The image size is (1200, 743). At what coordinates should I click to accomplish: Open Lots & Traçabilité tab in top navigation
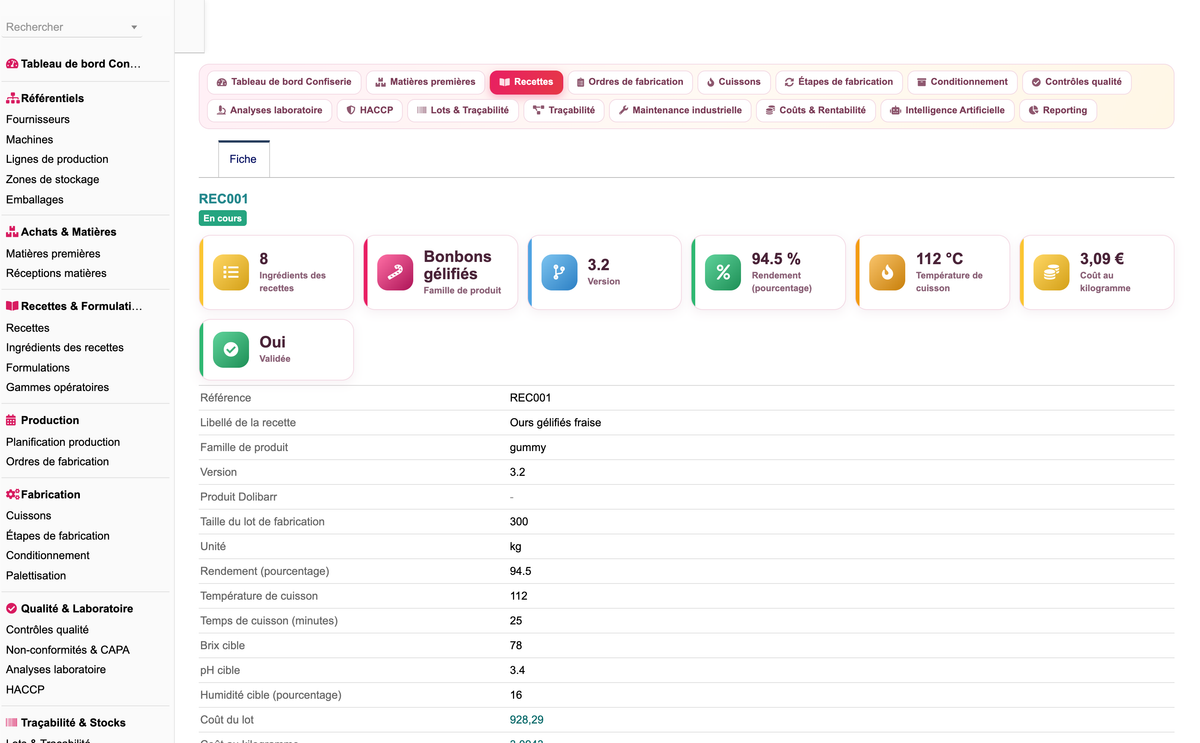coord(463,110)
